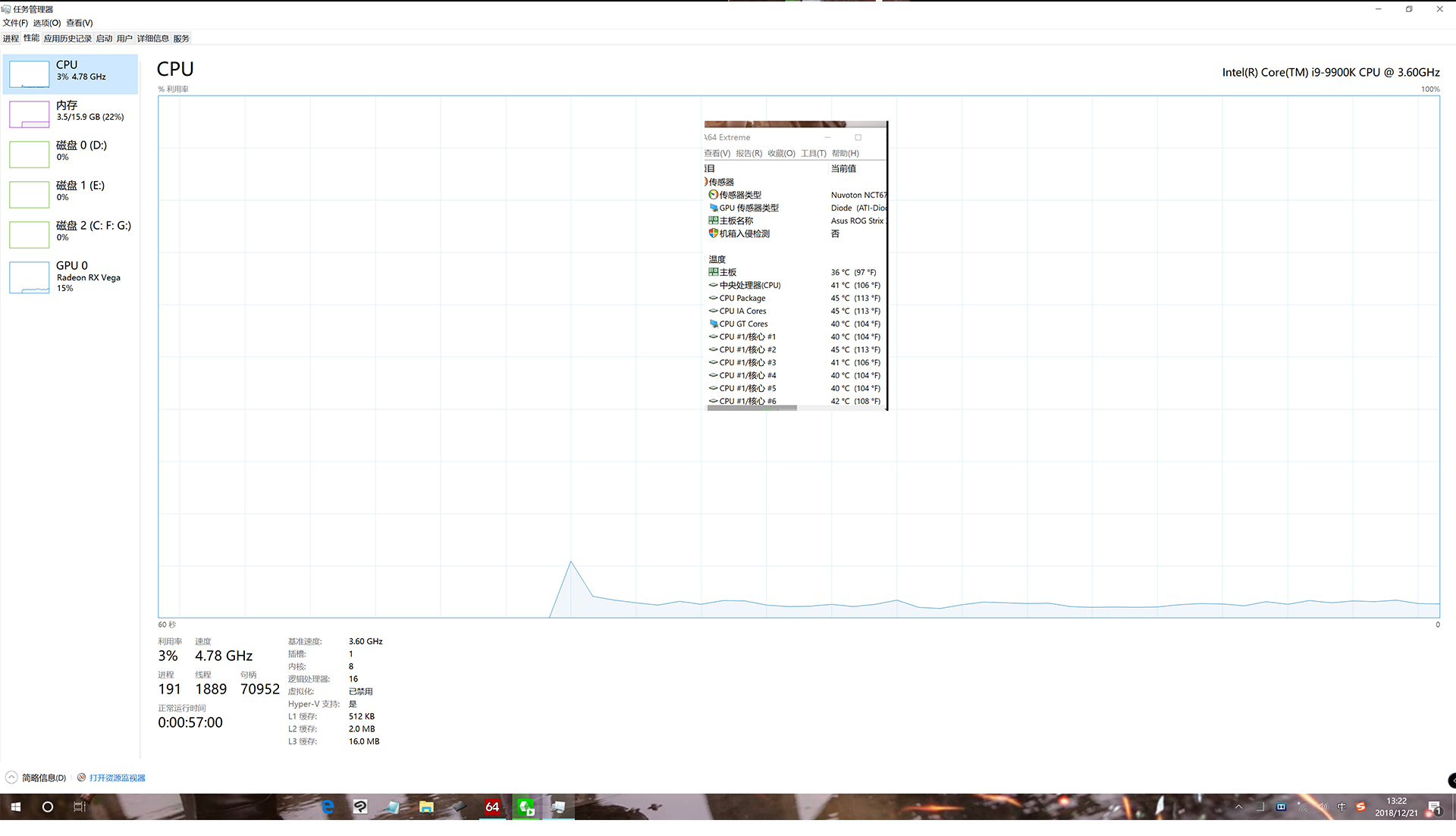1456x836 pixels.
Task: Show hidden system tray icons
Action: coord(1238,807)
